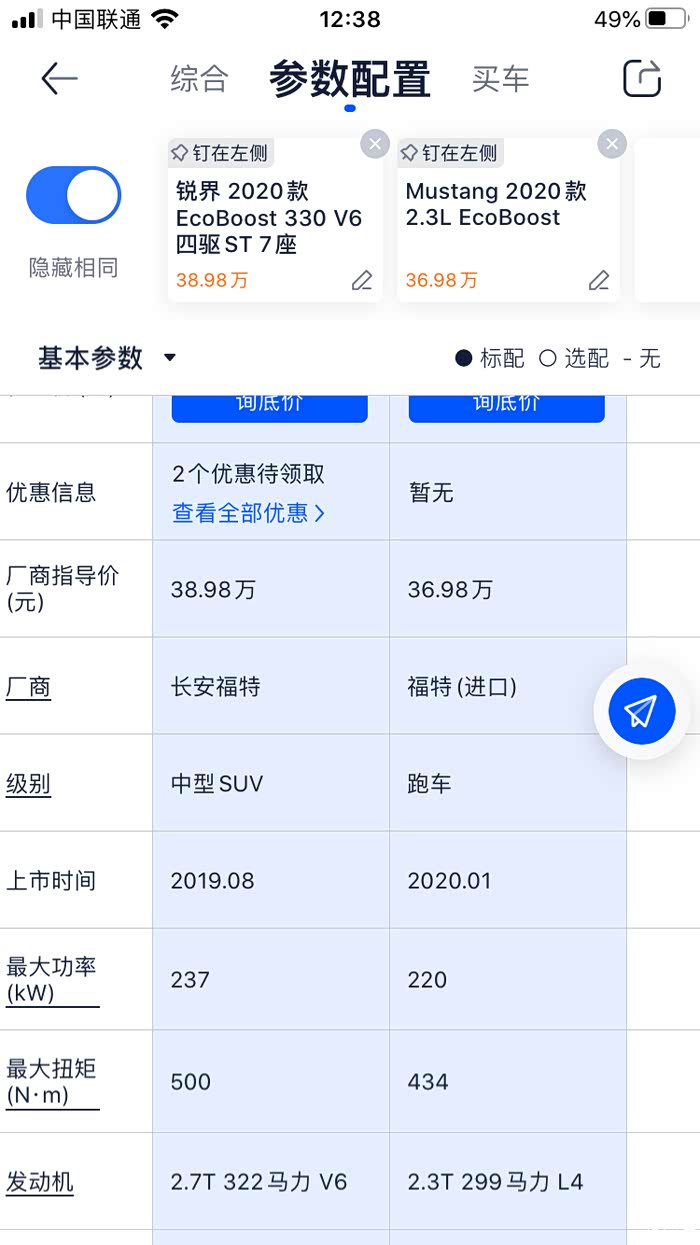700x1245 pixels.
Task: Edit the Mustang car selection pencil icon
Action: click(x=599, y=281)
